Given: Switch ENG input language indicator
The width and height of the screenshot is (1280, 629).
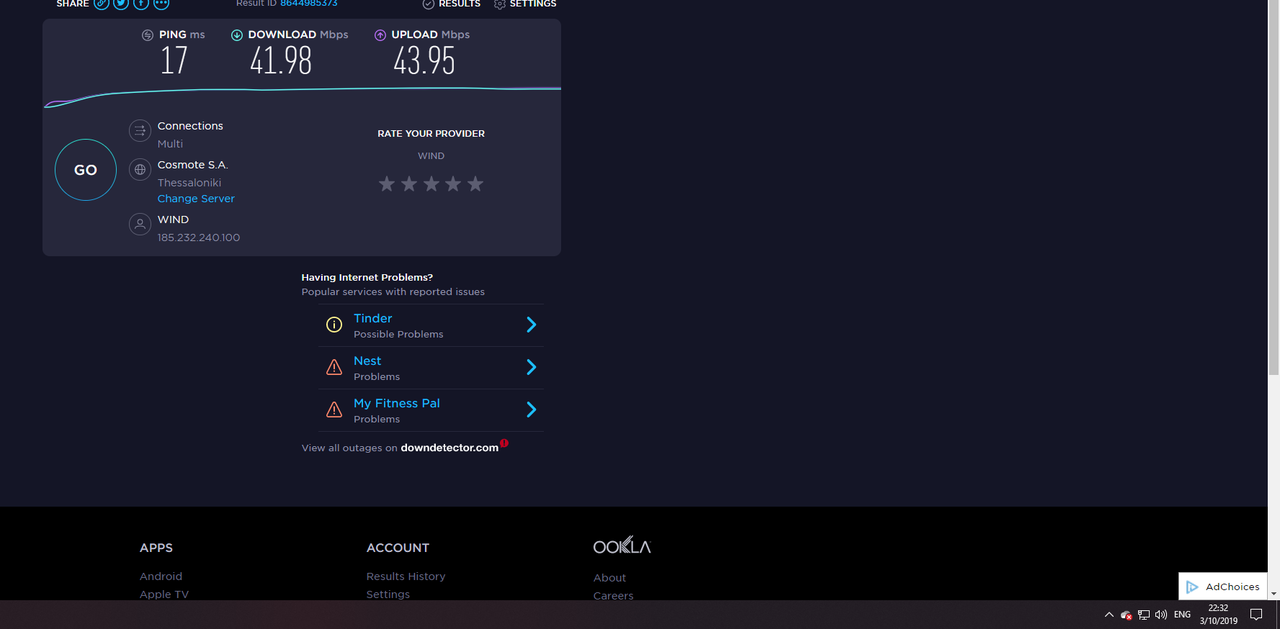Looking at the screenshot, I should 1182,615.
